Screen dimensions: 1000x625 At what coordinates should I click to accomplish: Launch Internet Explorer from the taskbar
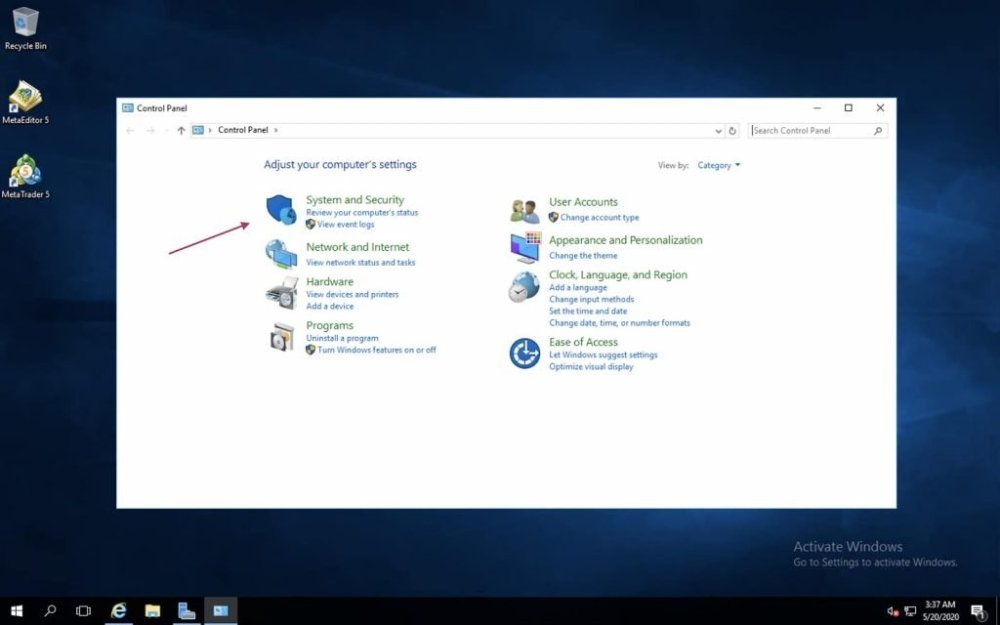coord(119,611)
